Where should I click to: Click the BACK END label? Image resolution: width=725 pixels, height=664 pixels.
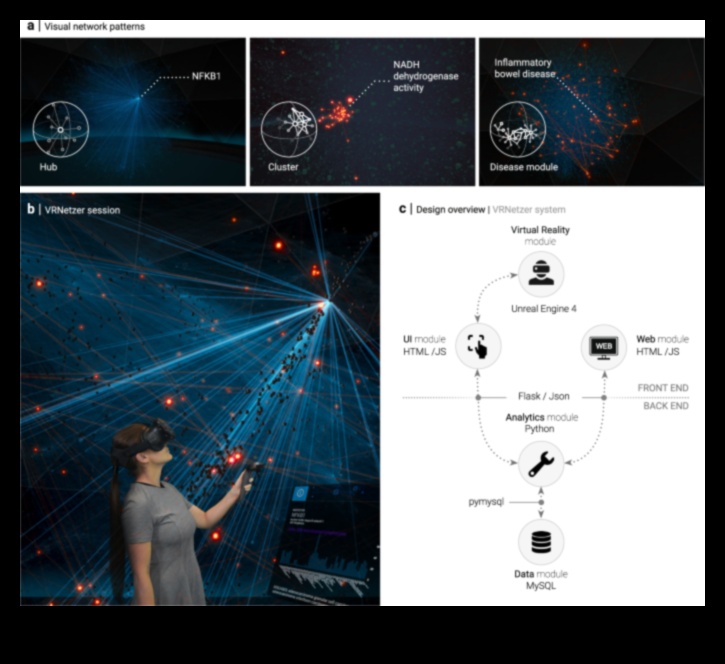coord(666,408)
